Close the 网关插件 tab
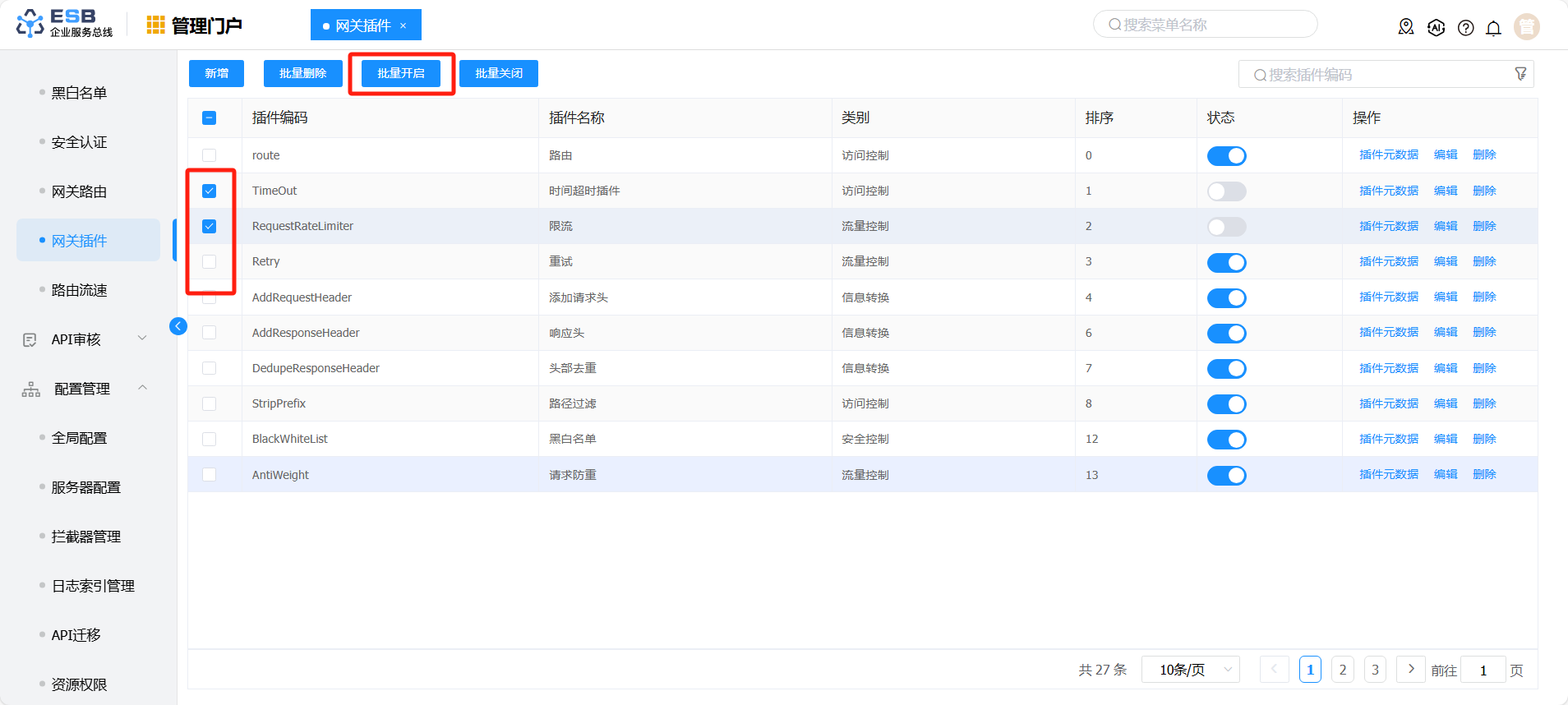 coord(404,25)
